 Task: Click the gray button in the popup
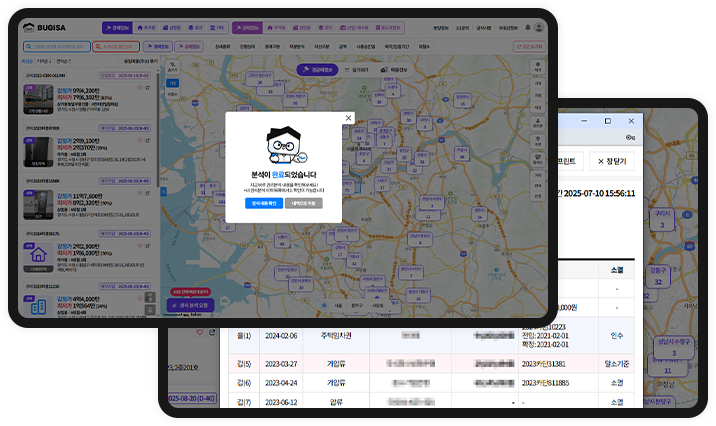tap(306, 203)
